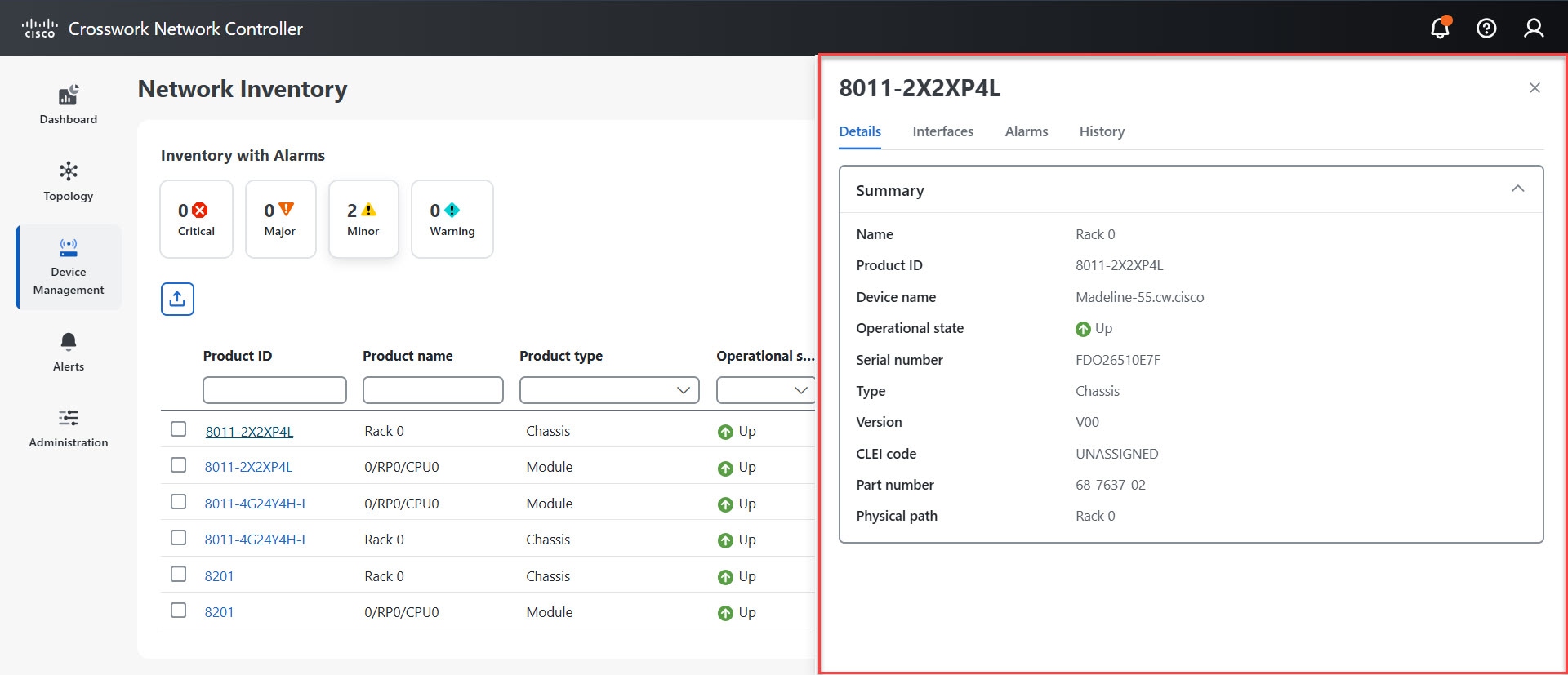The height and width of the screenshot is (675, 1568).
Task: Click the Crosswork Network Controller title
Action: pyautogui.click(x=185, y=29)
